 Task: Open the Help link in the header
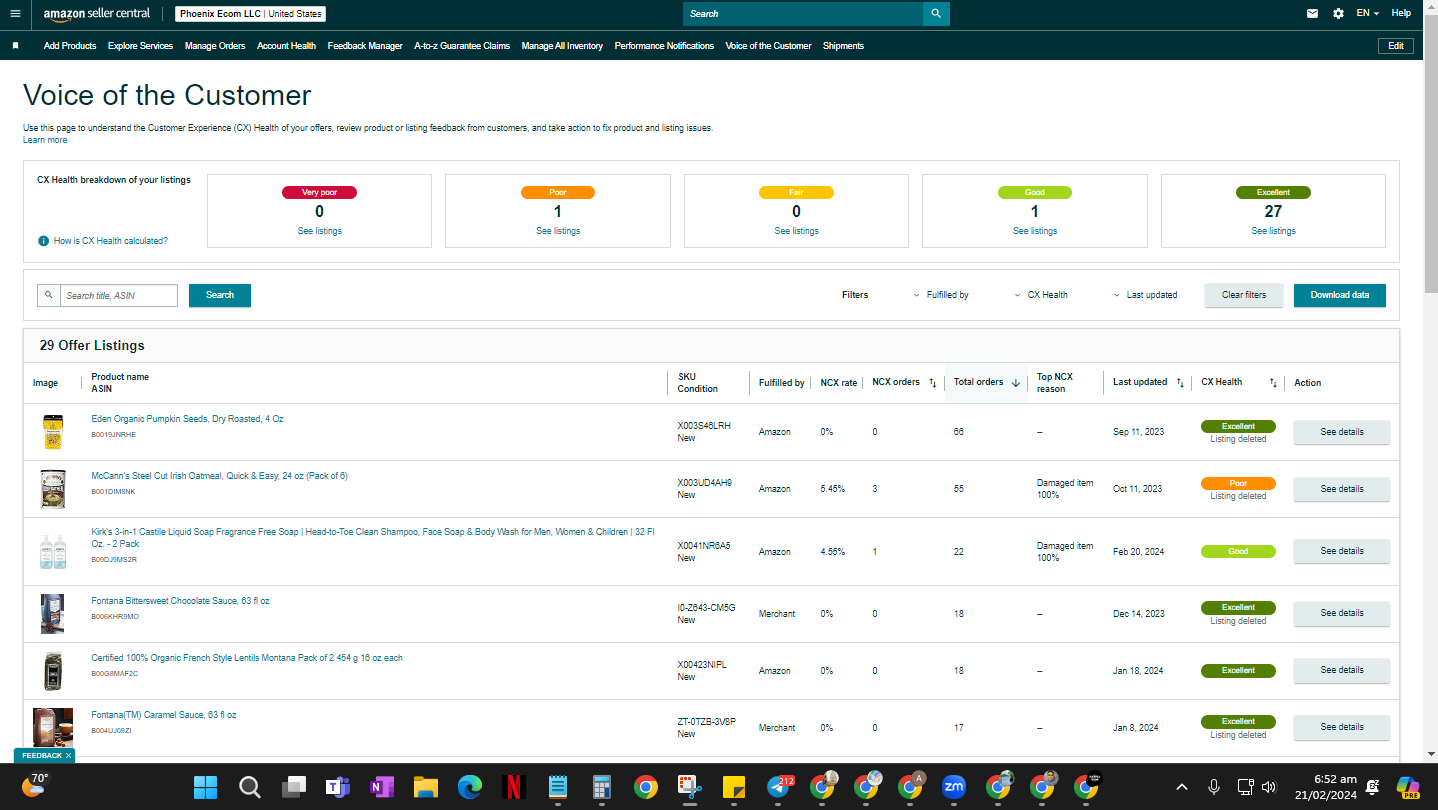pyautogui.click(x=1401, y=14)
